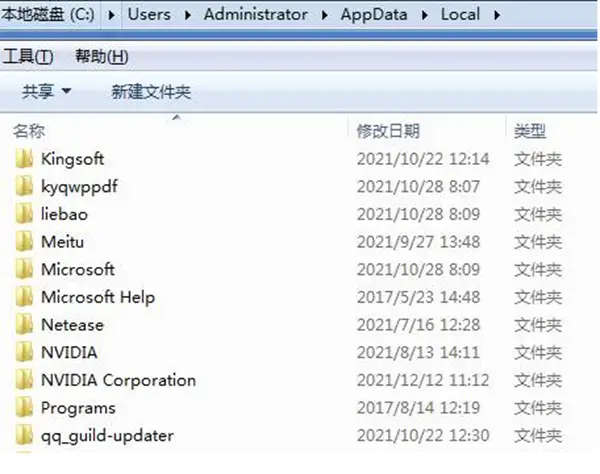Click date 2021/8/13 14:11
600x474 pixels.
tap(418, 352)
